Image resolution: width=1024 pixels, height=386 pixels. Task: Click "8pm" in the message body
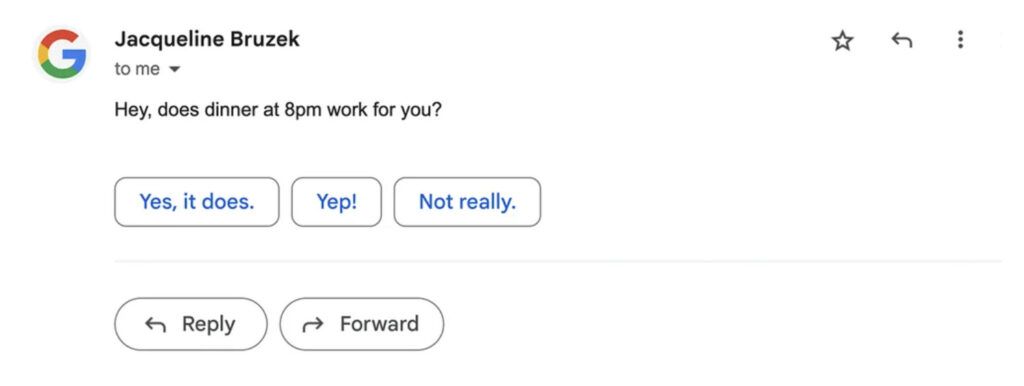pos(303,109)
